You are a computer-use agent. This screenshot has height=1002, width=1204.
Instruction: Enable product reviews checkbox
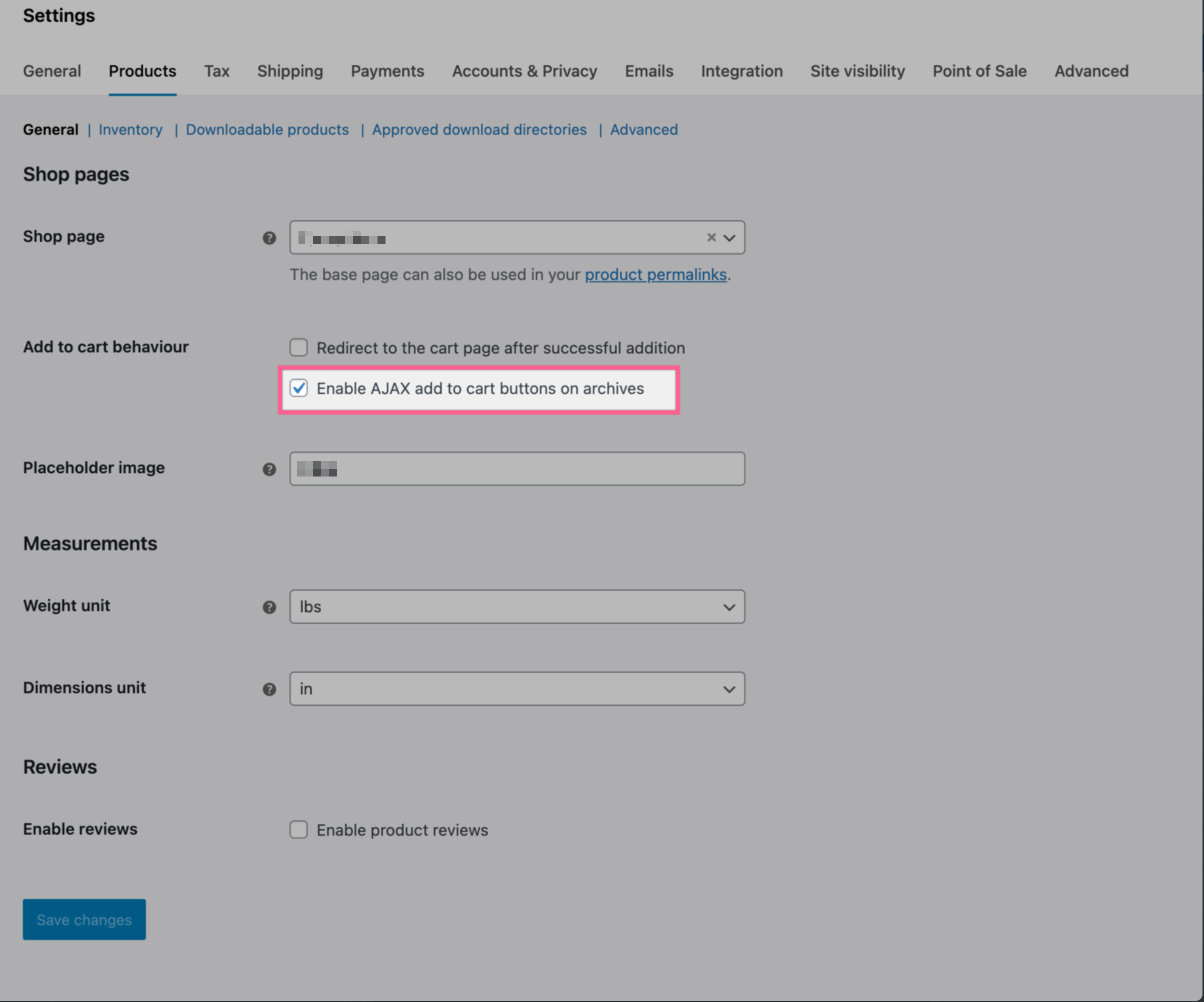(298, 829)
